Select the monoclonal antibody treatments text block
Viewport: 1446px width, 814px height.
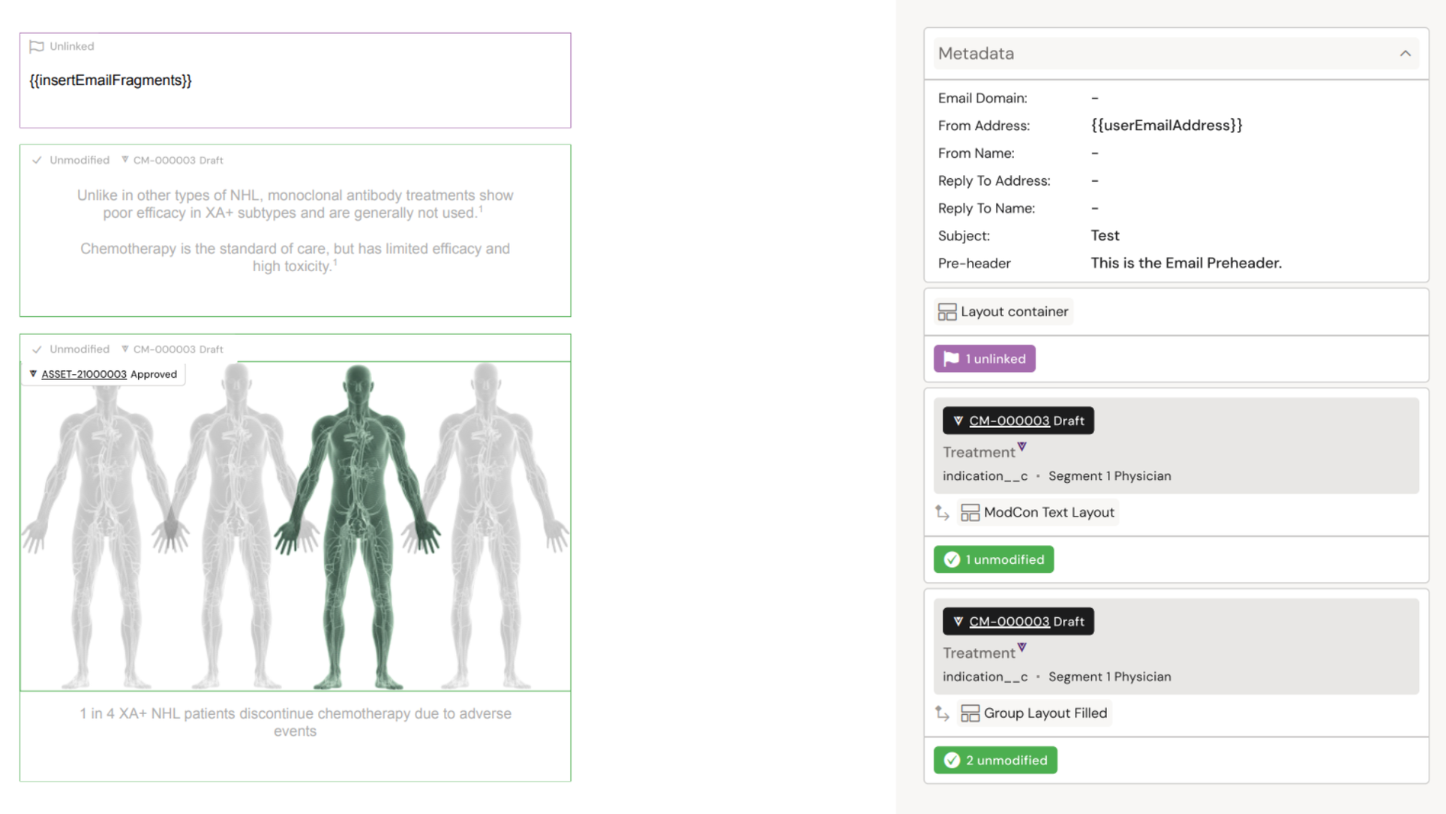click(295, 231)
